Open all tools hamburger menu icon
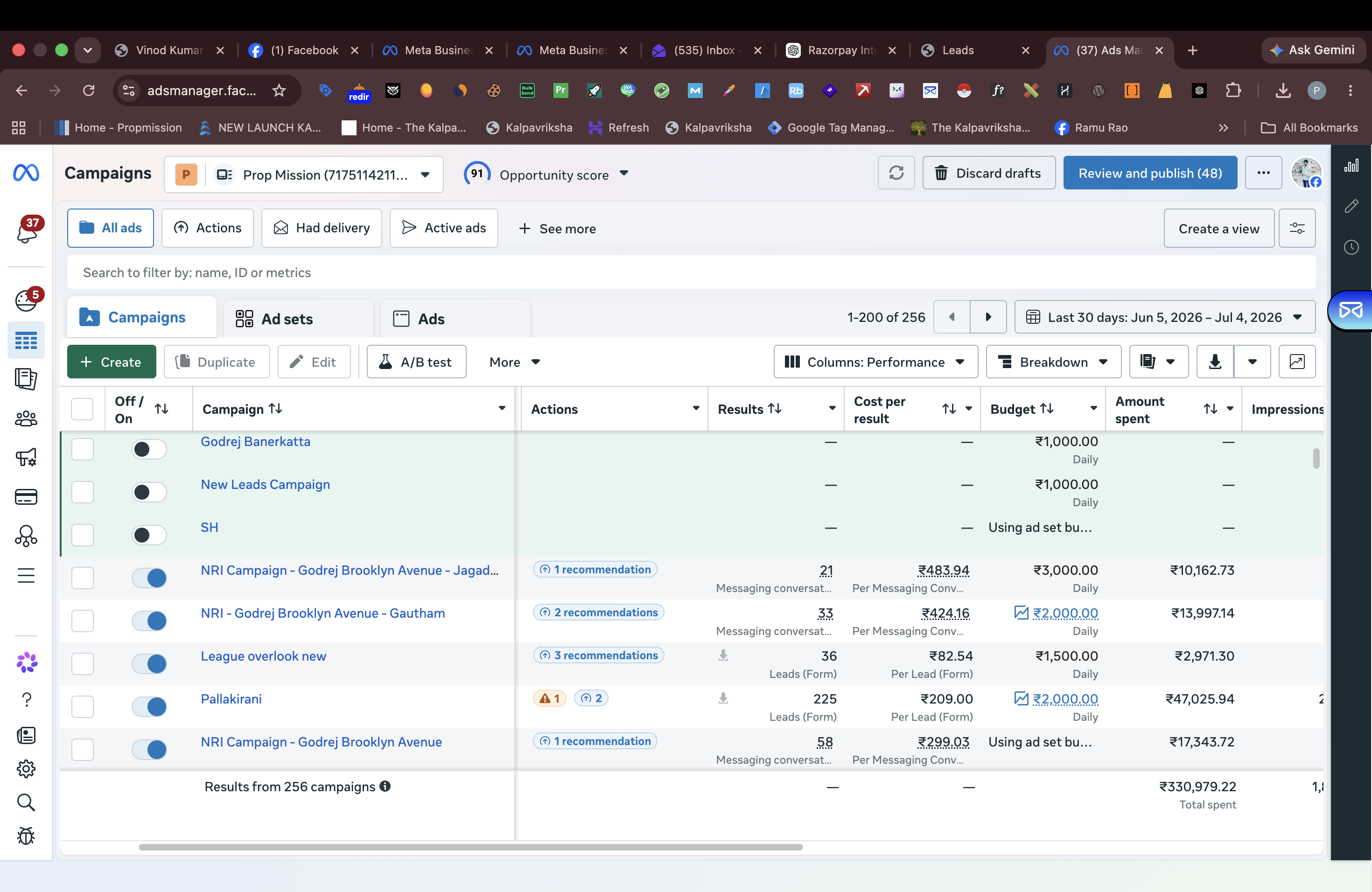Image resolution: width=1372 pixels, height=892 pixels. [26, 575]
